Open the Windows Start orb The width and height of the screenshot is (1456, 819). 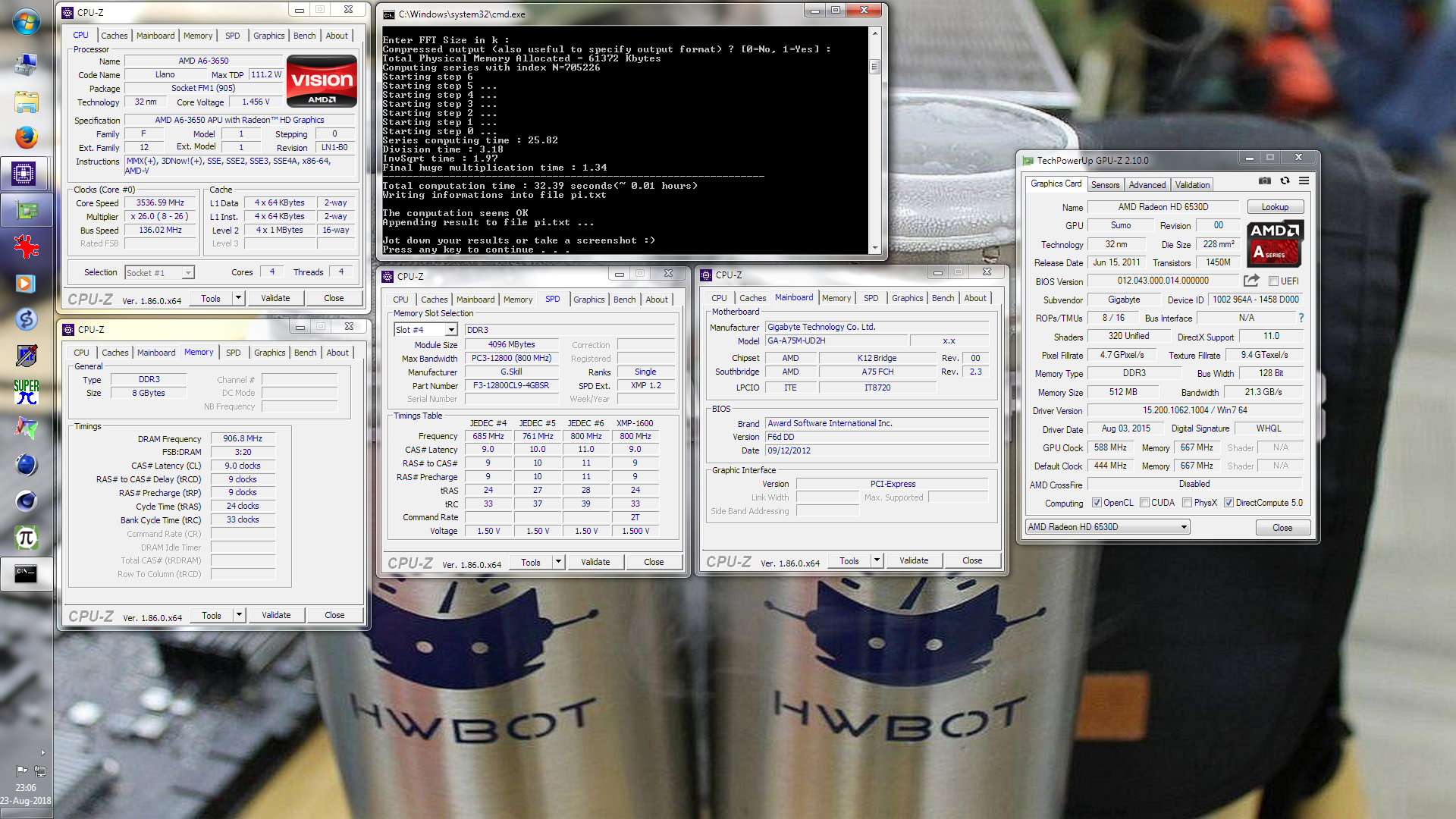[27, 23]
